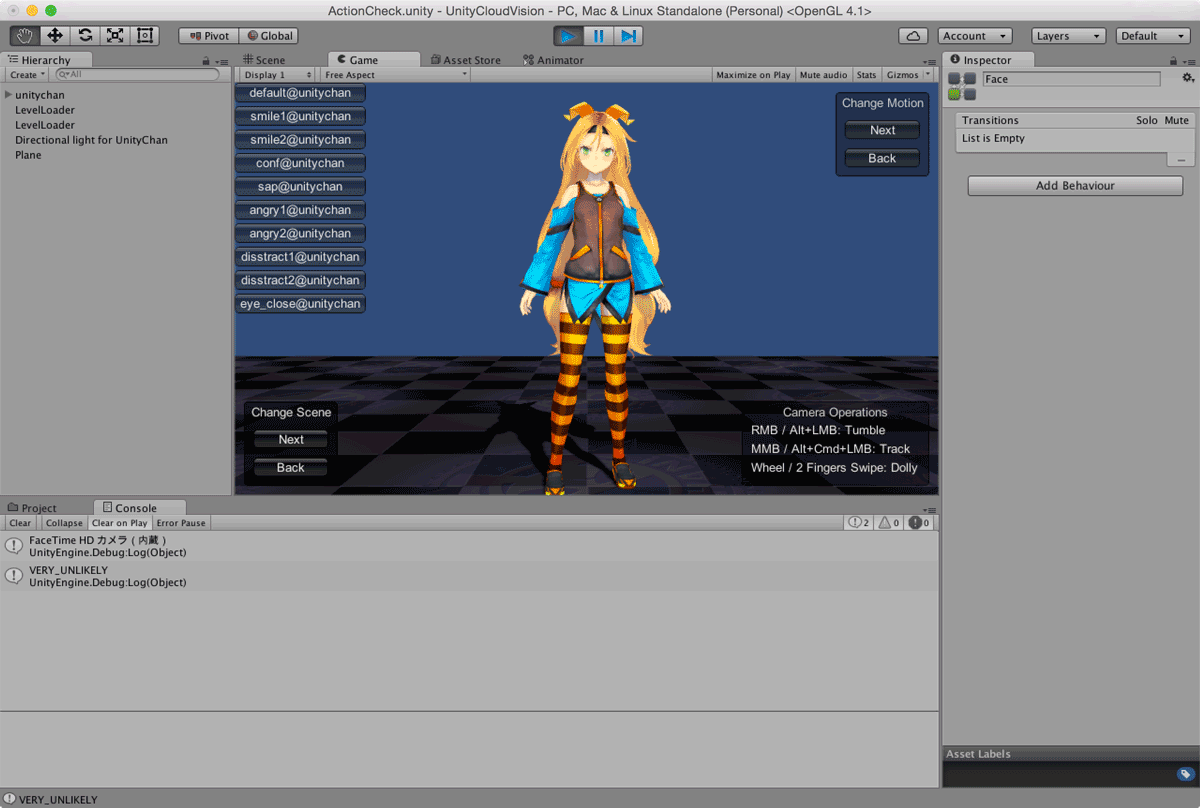
Task: Toggle Collapse in Console
Action: click(x=64, y=523)
